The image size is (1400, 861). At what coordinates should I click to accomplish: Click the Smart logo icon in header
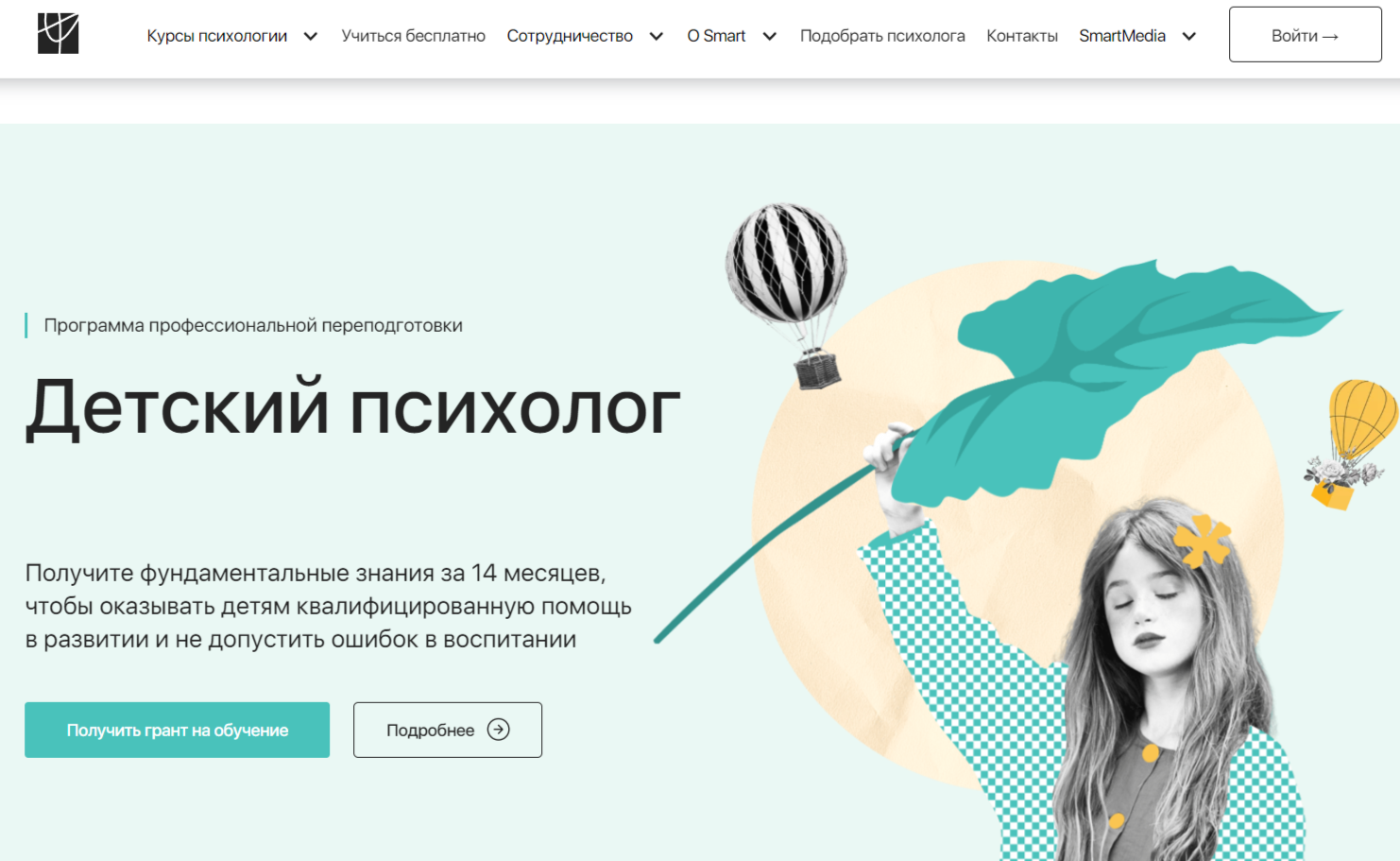59,34
